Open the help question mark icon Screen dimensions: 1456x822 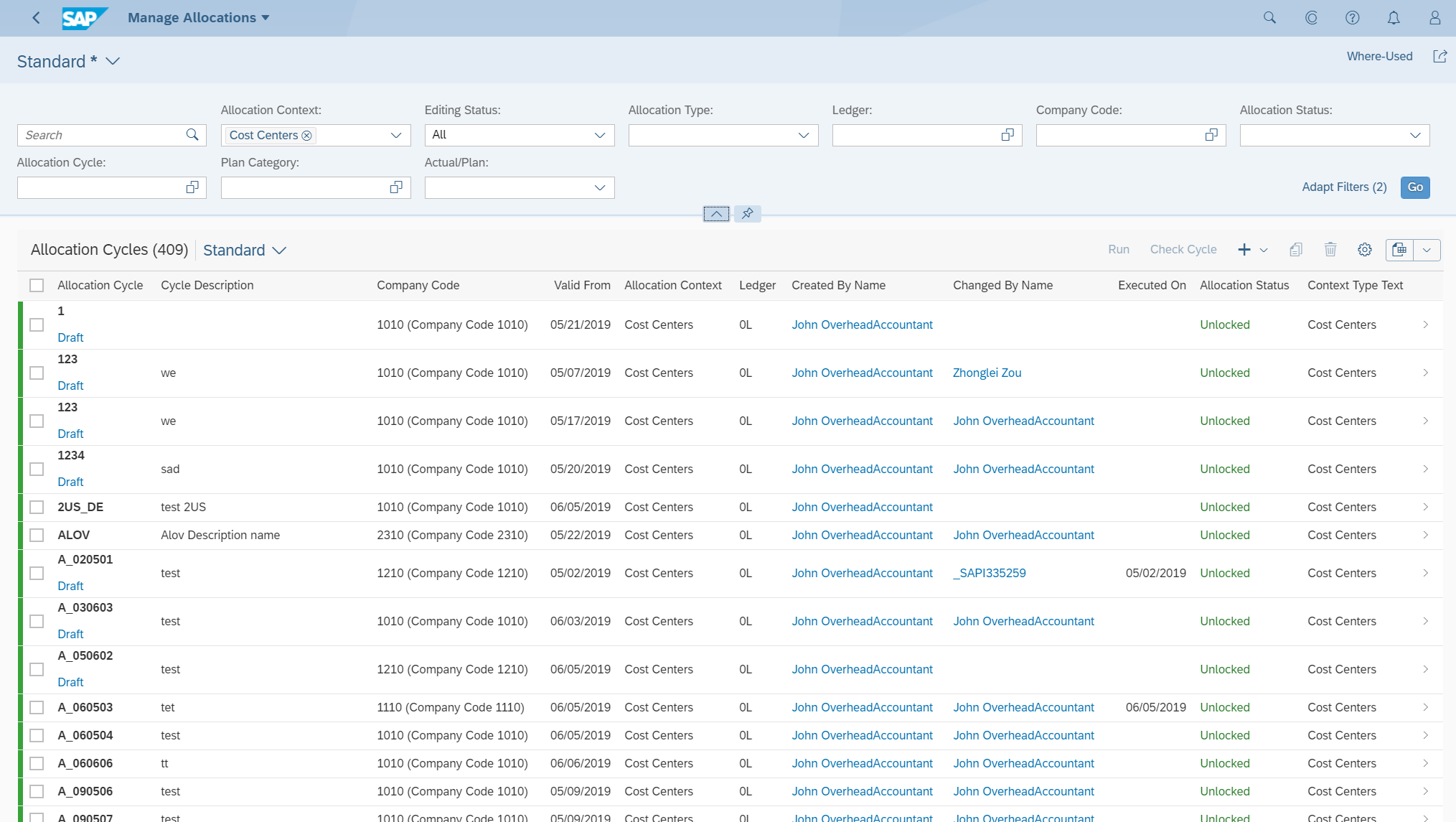[x=1352, y=18]
